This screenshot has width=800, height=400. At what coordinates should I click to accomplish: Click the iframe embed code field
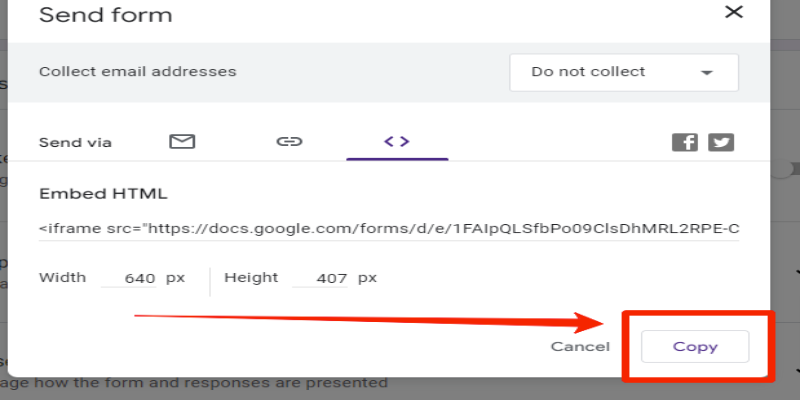click(389, 229)
